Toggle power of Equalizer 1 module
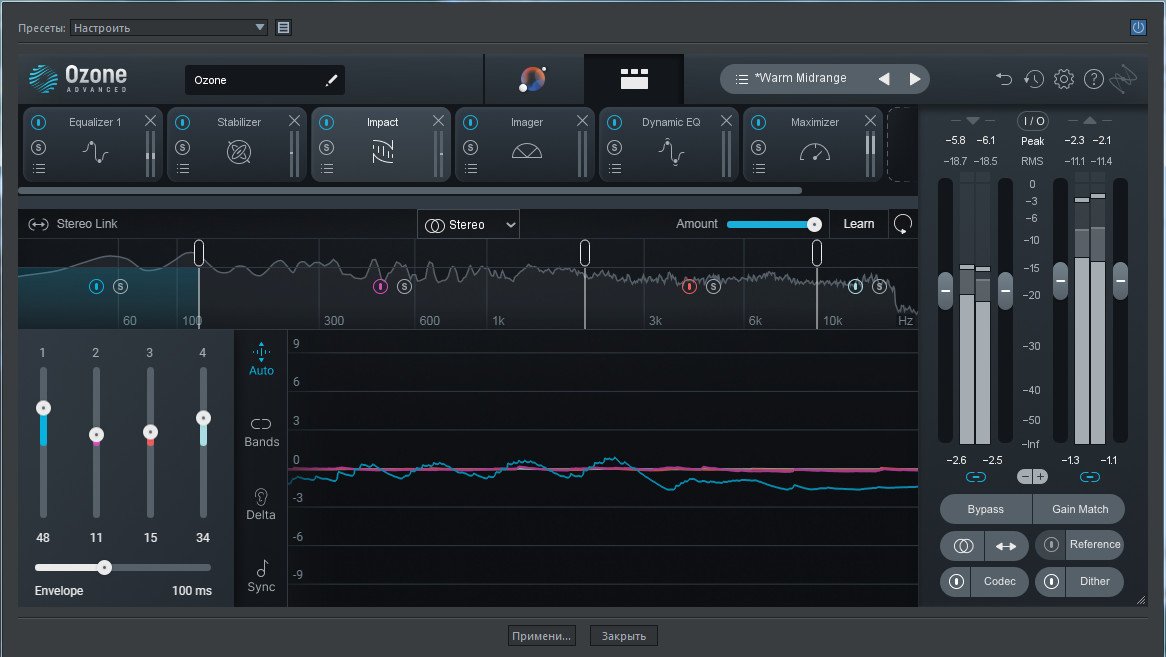 tap(38, 122)
